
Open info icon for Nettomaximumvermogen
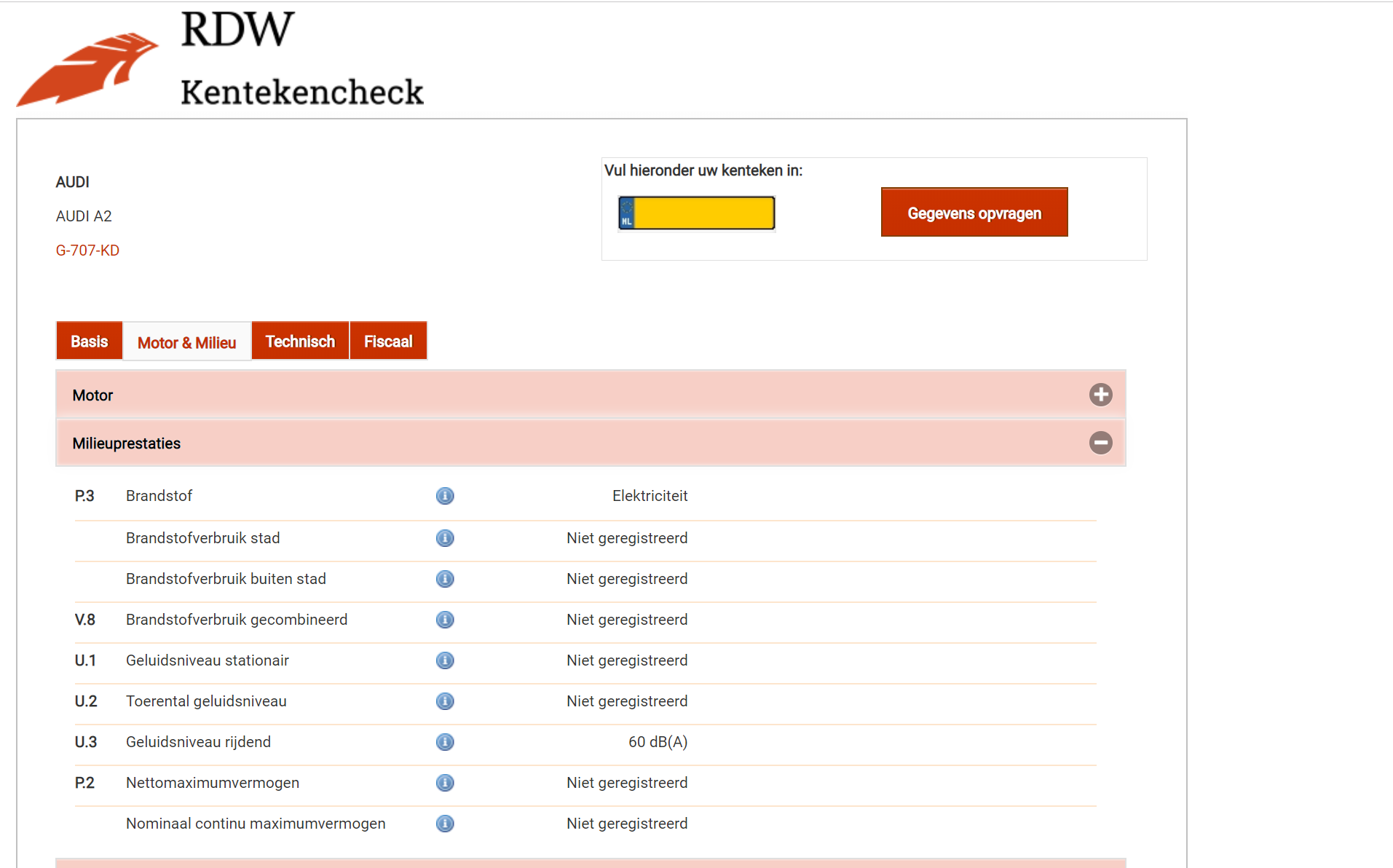(x=445, y=783)
